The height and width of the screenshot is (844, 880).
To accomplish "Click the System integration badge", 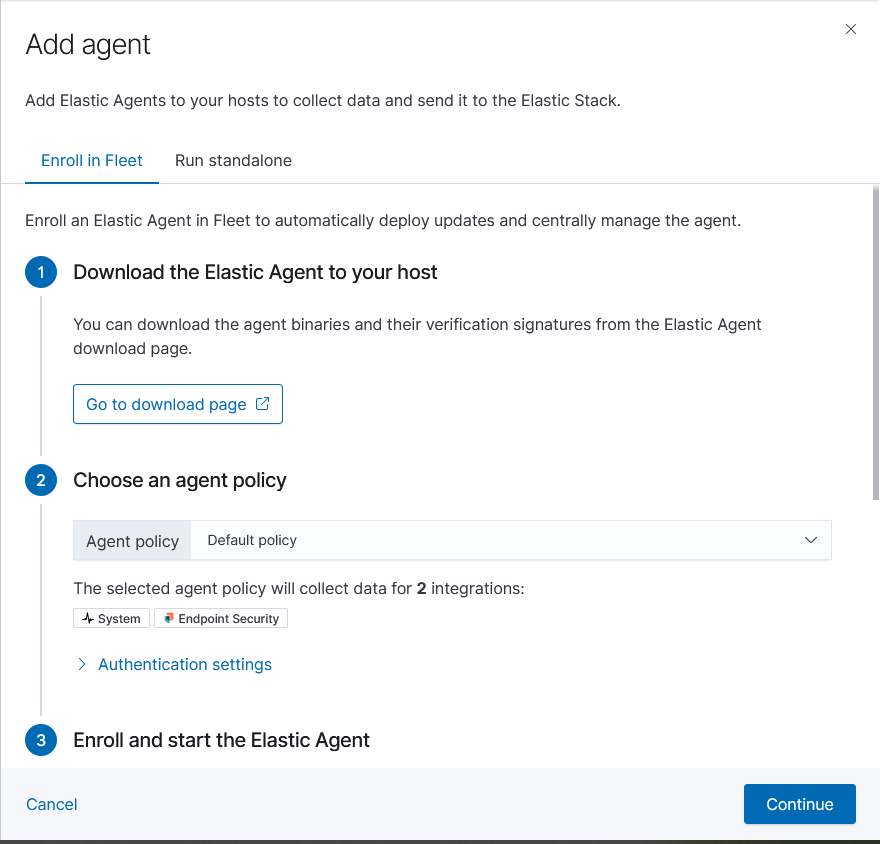I will (111, 618).
